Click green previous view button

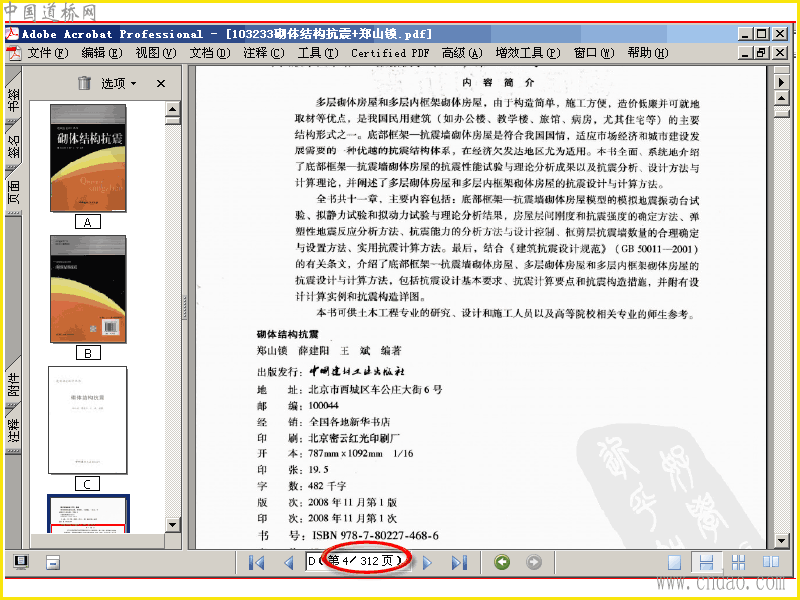point(502,562)
